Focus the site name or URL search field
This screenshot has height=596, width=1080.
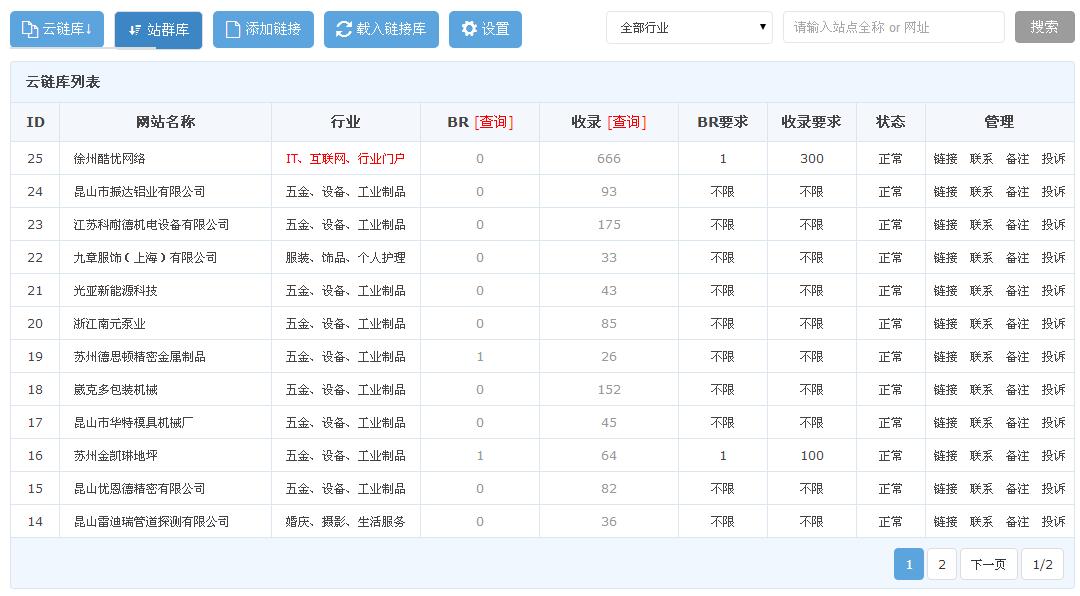(893, 28)
